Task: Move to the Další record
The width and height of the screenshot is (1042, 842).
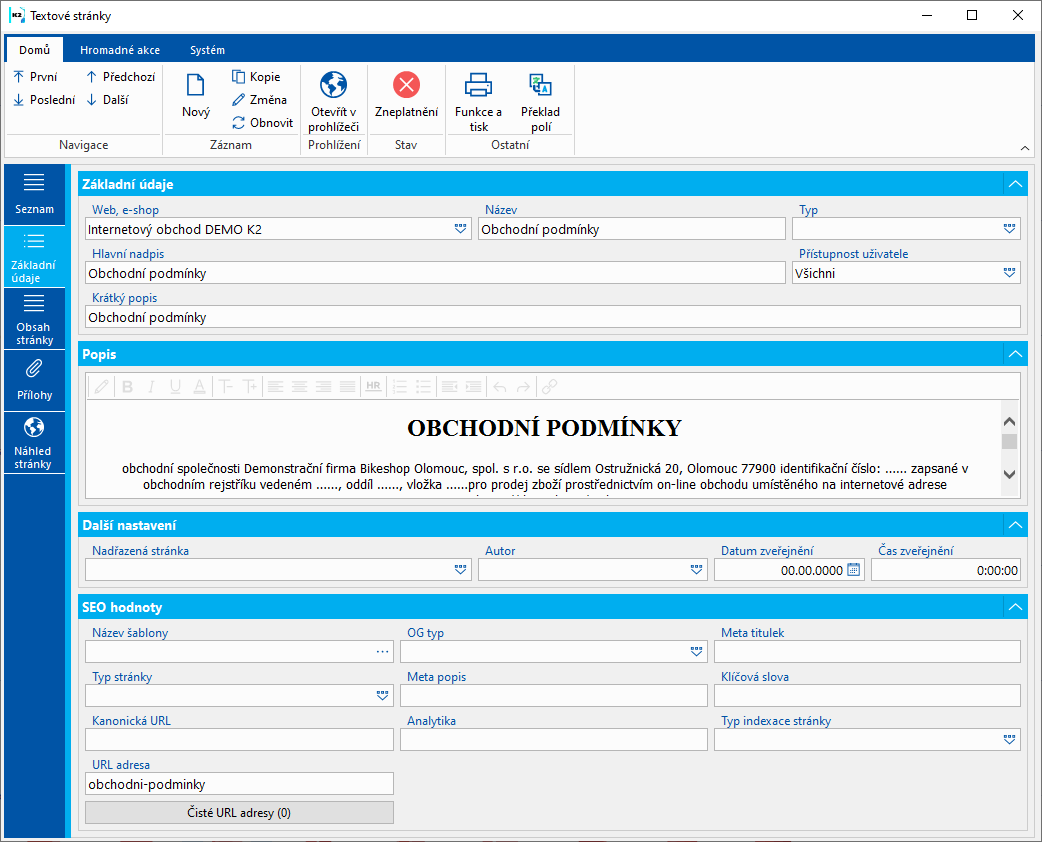Action: (107, 100)
